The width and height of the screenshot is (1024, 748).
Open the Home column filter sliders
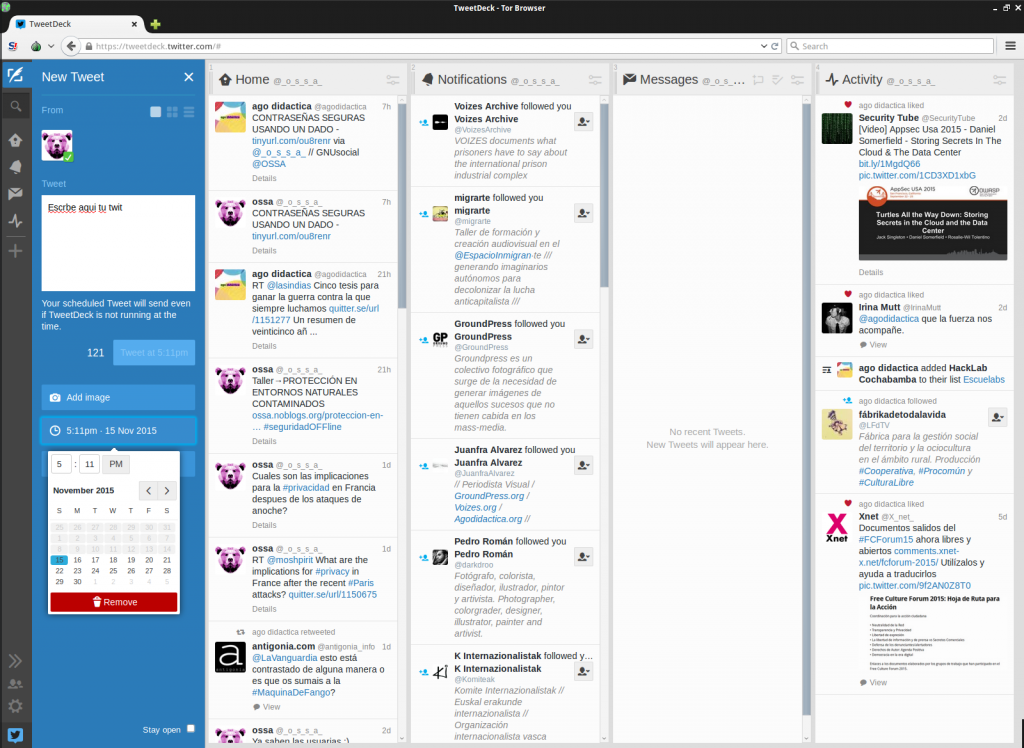394,79
